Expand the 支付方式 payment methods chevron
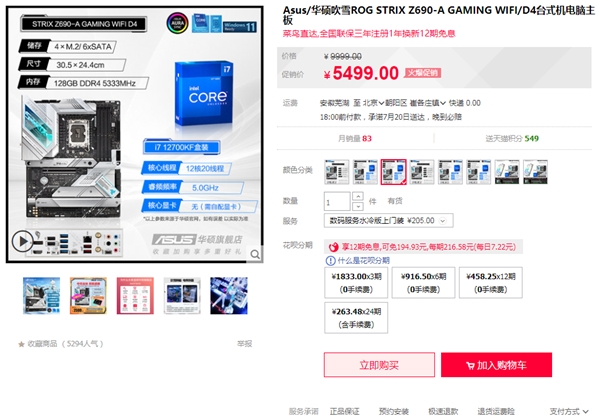 585,411
